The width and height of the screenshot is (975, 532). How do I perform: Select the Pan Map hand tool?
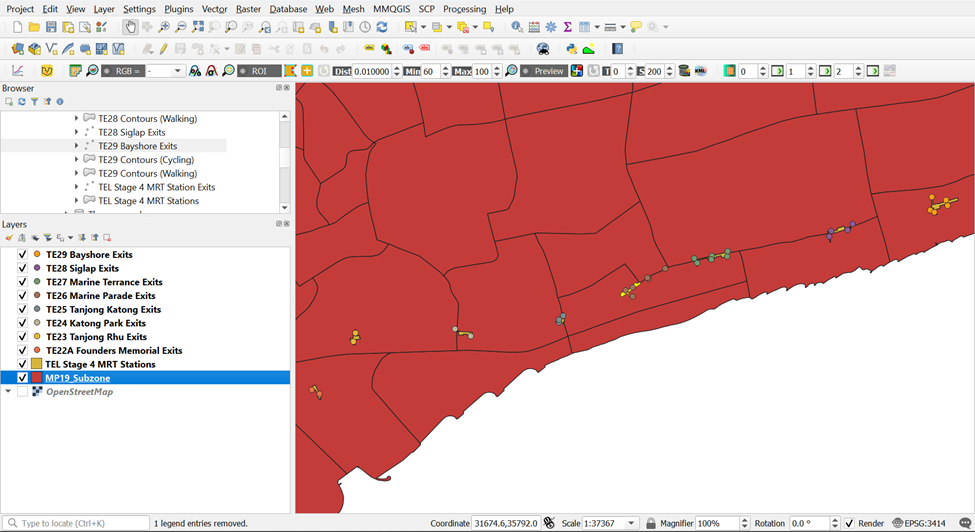click(130, 27)
